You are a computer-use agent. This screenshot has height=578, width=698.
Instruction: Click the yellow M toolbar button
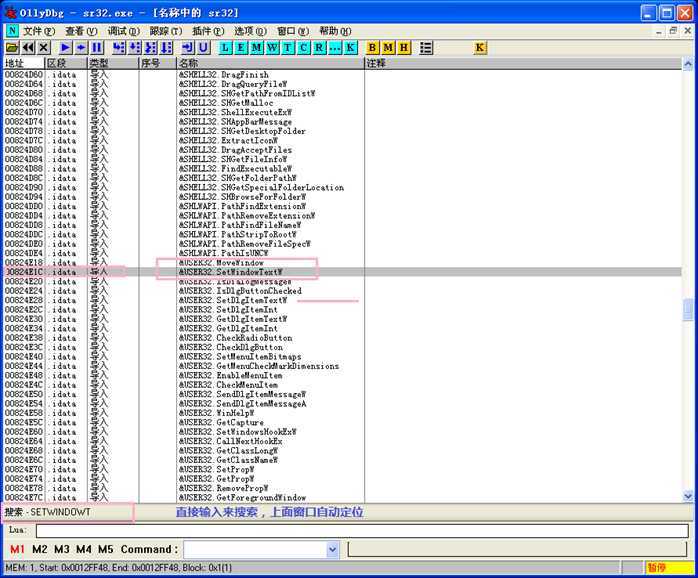[x=388, y=47]
